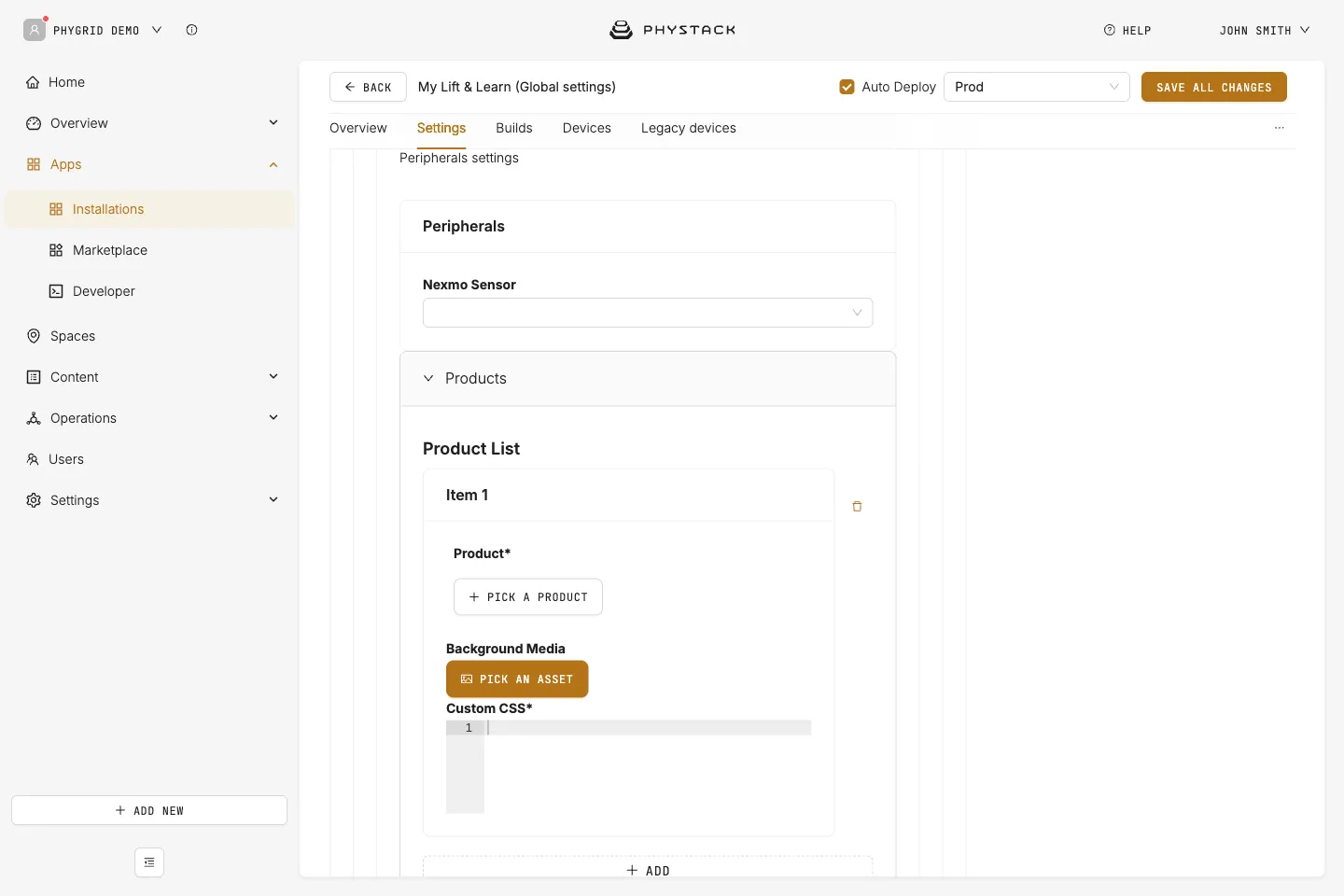Collapse the Products section

(x=648, y=378)
